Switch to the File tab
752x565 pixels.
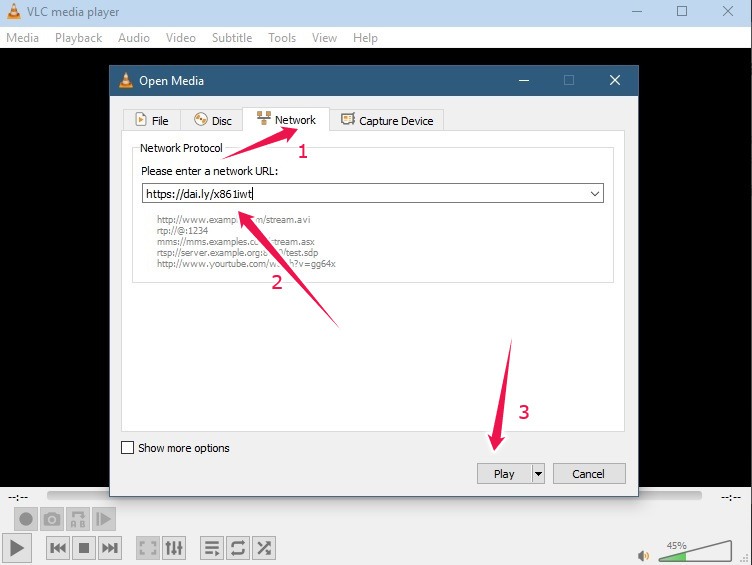coord(152,120)
